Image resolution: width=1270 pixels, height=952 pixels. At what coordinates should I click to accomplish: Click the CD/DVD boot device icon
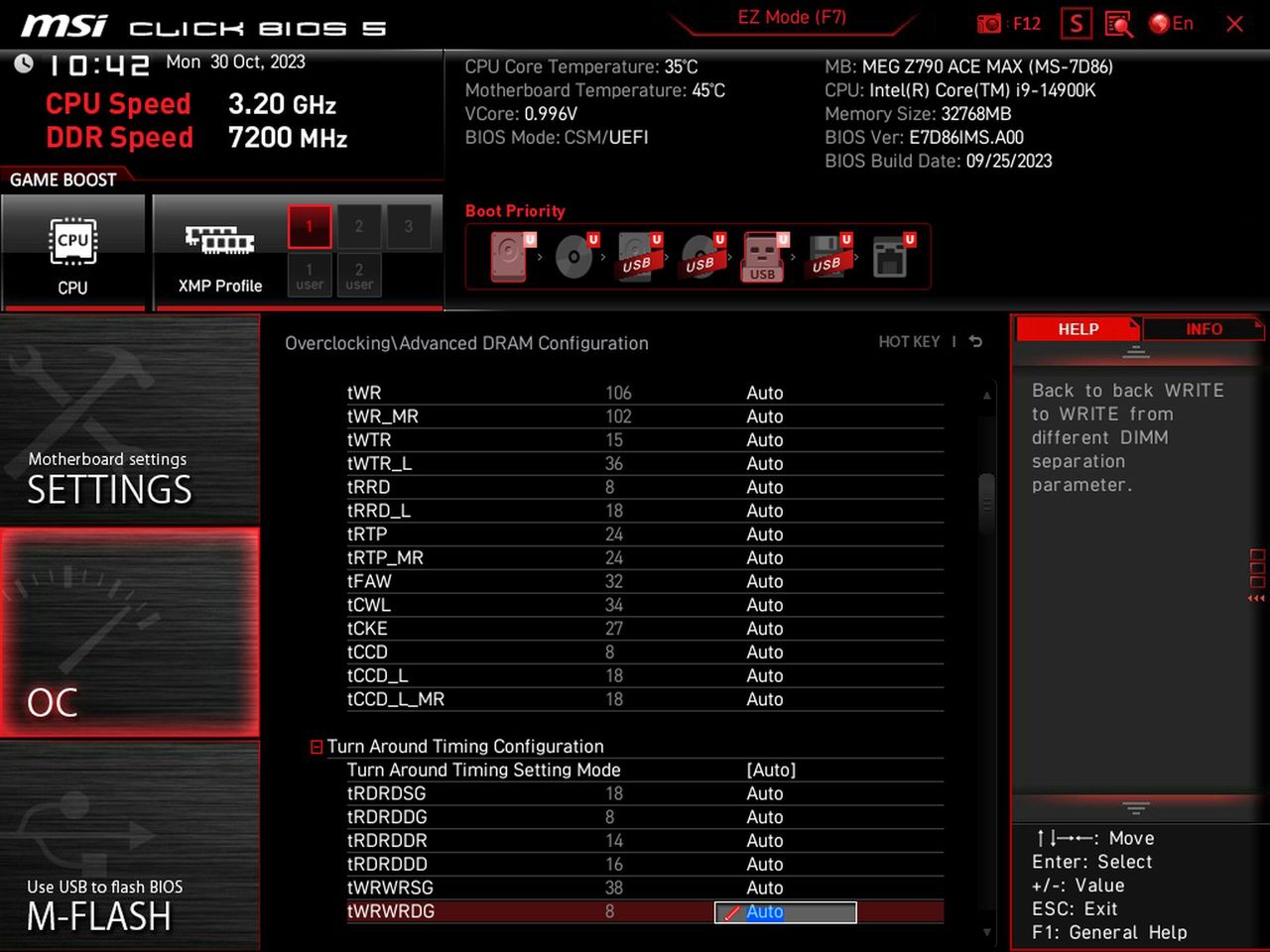coord(575,257)
